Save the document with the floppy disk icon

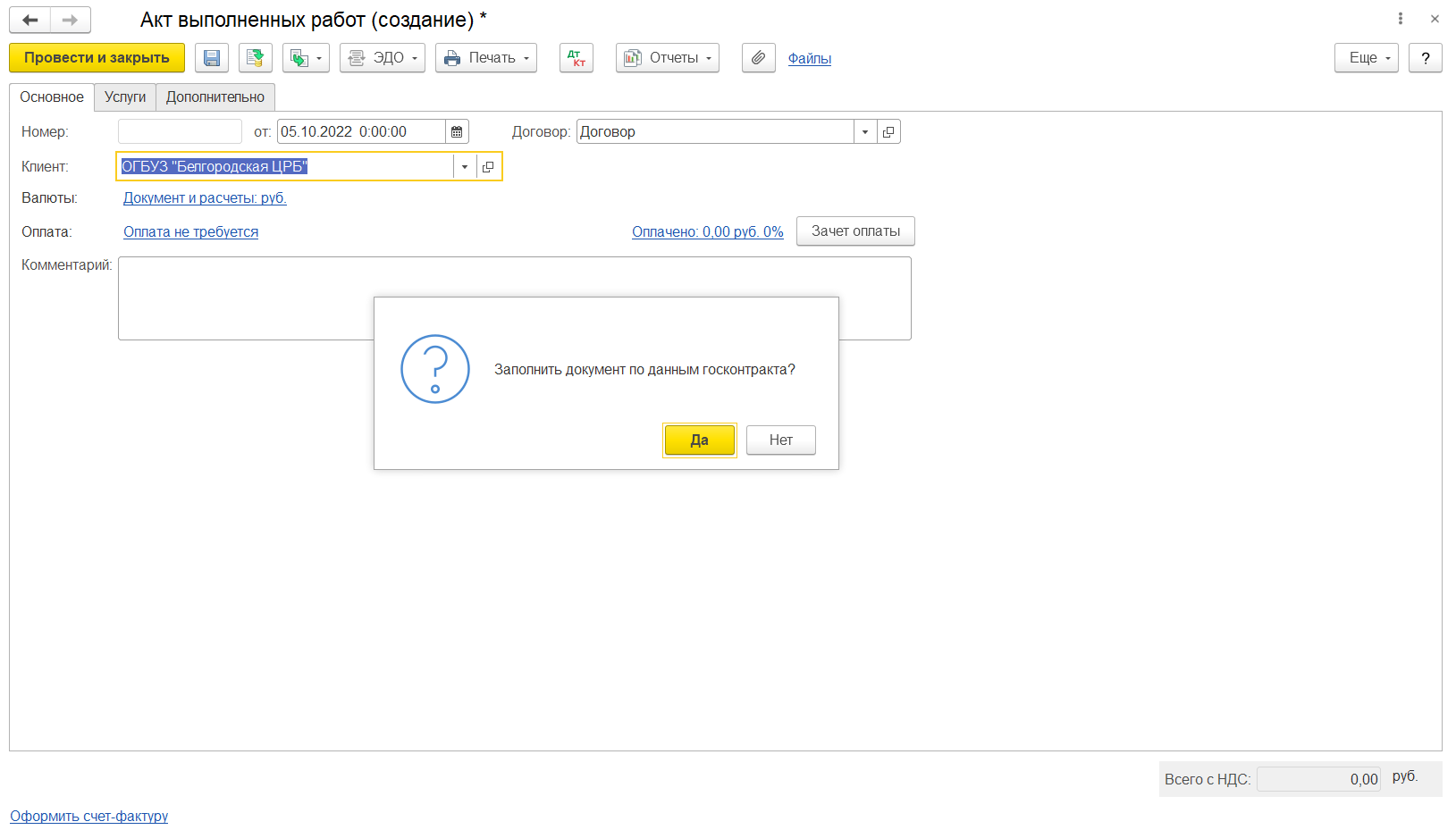click(x=212, y=58)
